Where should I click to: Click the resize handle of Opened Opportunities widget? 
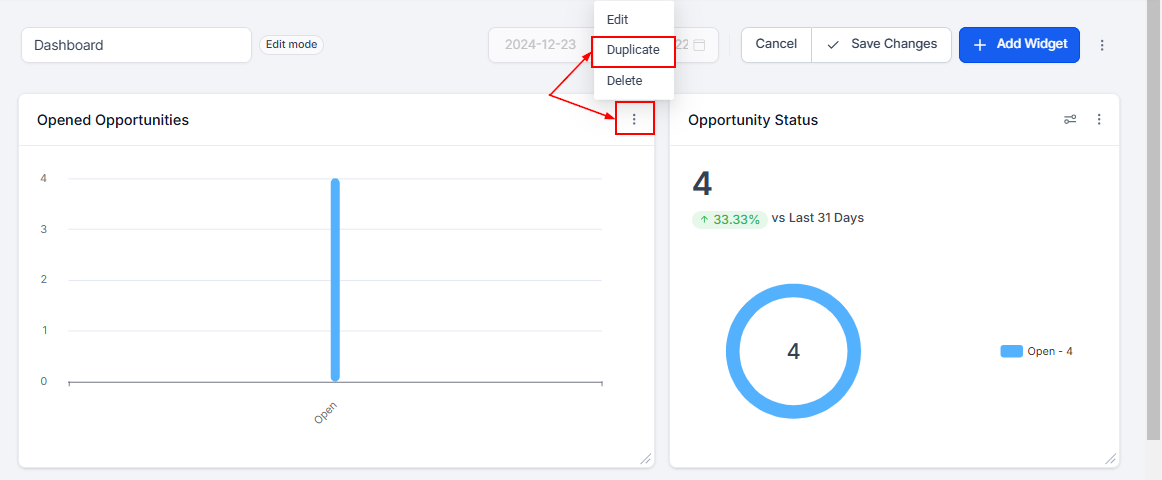tap(645, 459)
